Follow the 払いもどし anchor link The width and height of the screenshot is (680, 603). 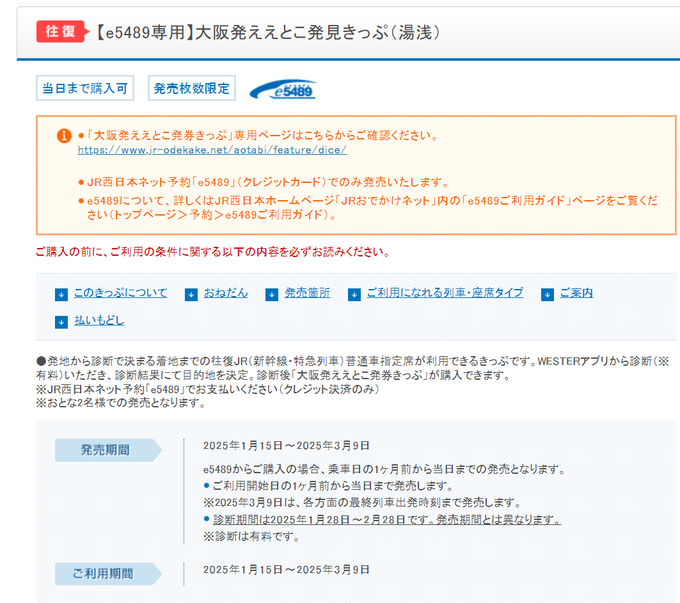pos(99,321)
